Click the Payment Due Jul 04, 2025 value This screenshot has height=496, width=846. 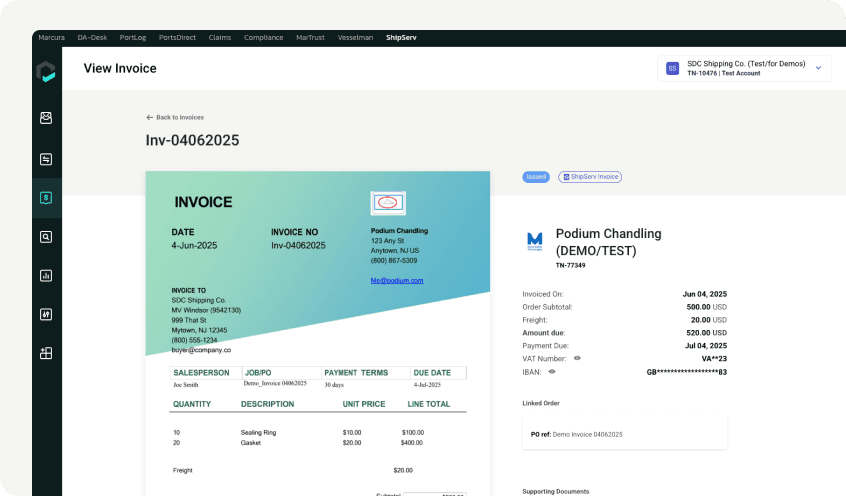(x=706, y=346)
